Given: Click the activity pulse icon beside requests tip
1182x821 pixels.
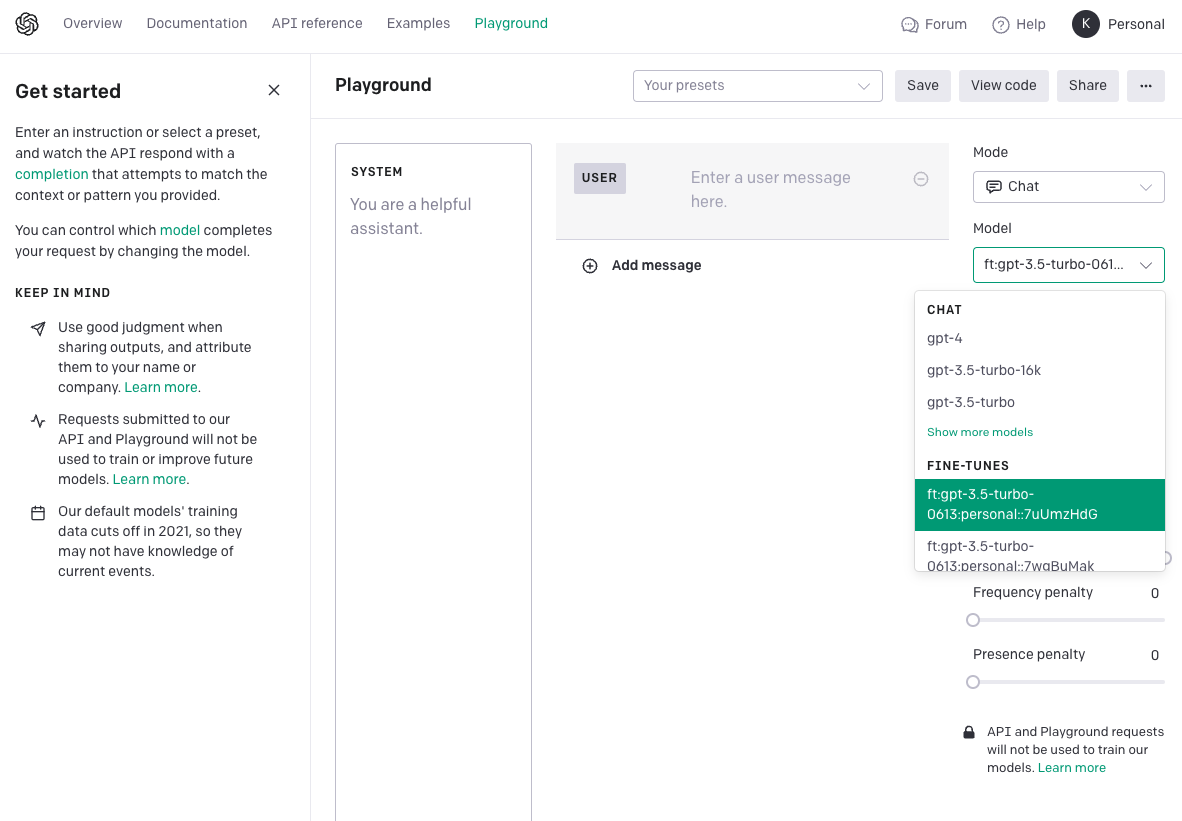Looking at the screenshot, I should [38, 421].
